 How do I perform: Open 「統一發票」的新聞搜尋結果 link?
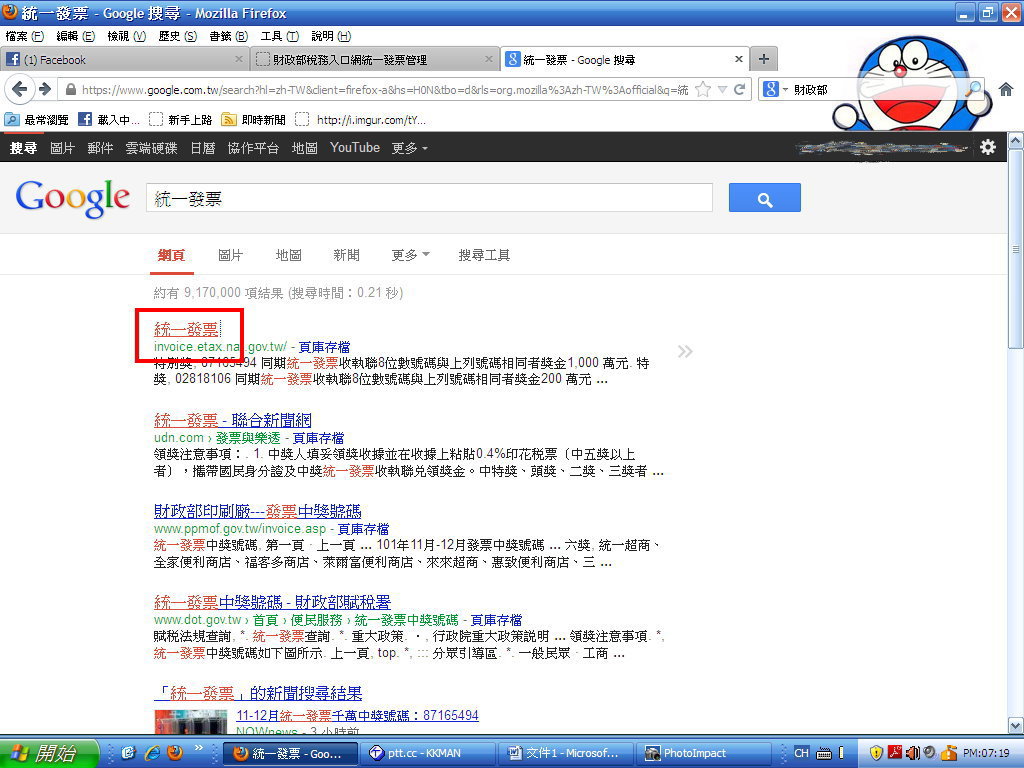pos(258,693)
